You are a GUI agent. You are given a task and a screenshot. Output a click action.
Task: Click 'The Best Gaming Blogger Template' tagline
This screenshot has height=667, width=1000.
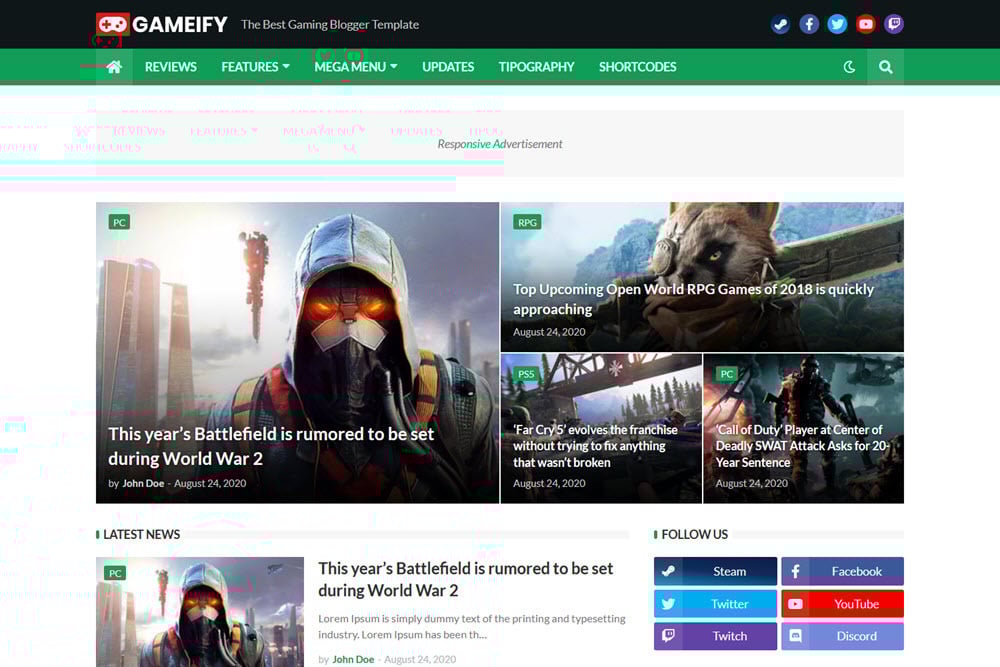[x=330, y=24]
